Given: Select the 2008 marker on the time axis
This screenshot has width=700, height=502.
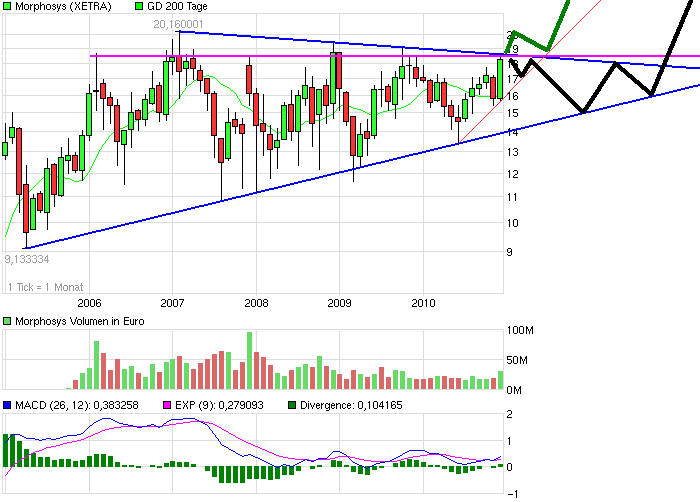Looking at the screenshot, I should [x=256, y=302].
